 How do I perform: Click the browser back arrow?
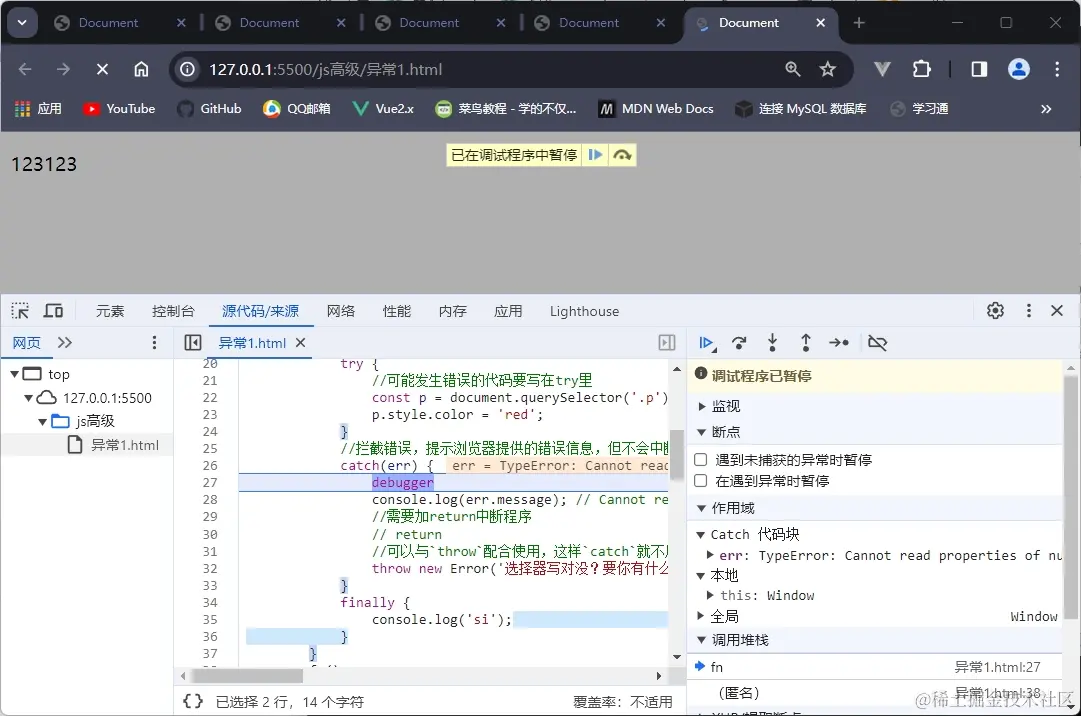[x=25, y=70]
